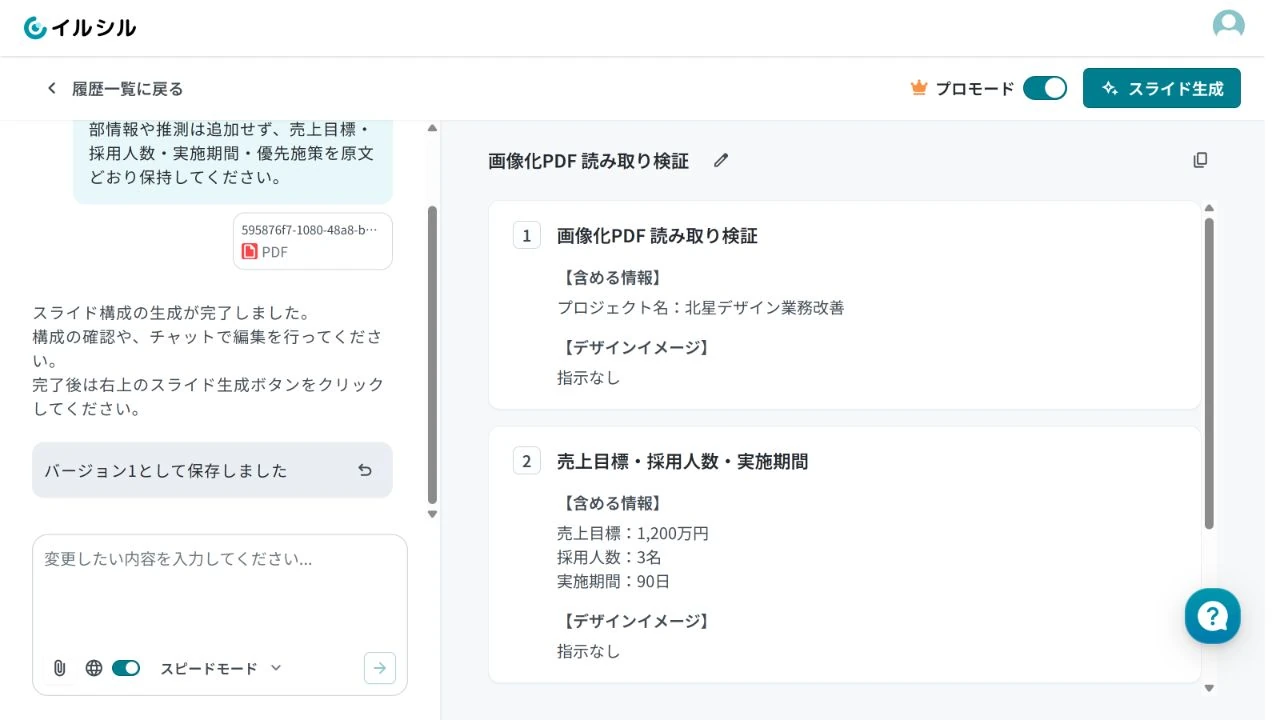1280x720 pixels.
Task: Click the プロモード label text
Action: click(975, 89)
